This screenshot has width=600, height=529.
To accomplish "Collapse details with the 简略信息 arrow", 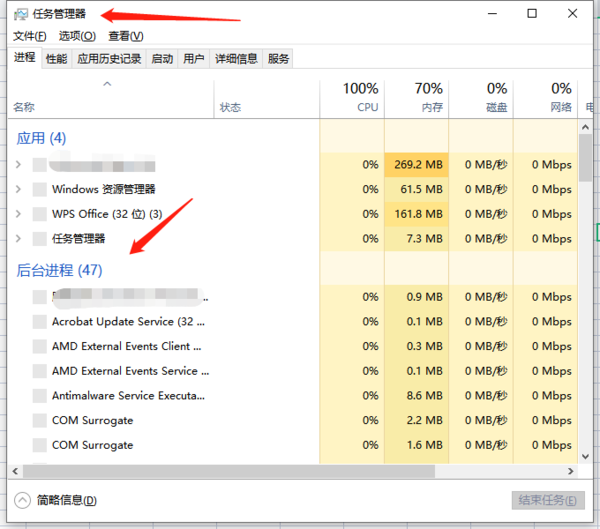I will coord(22,500).
